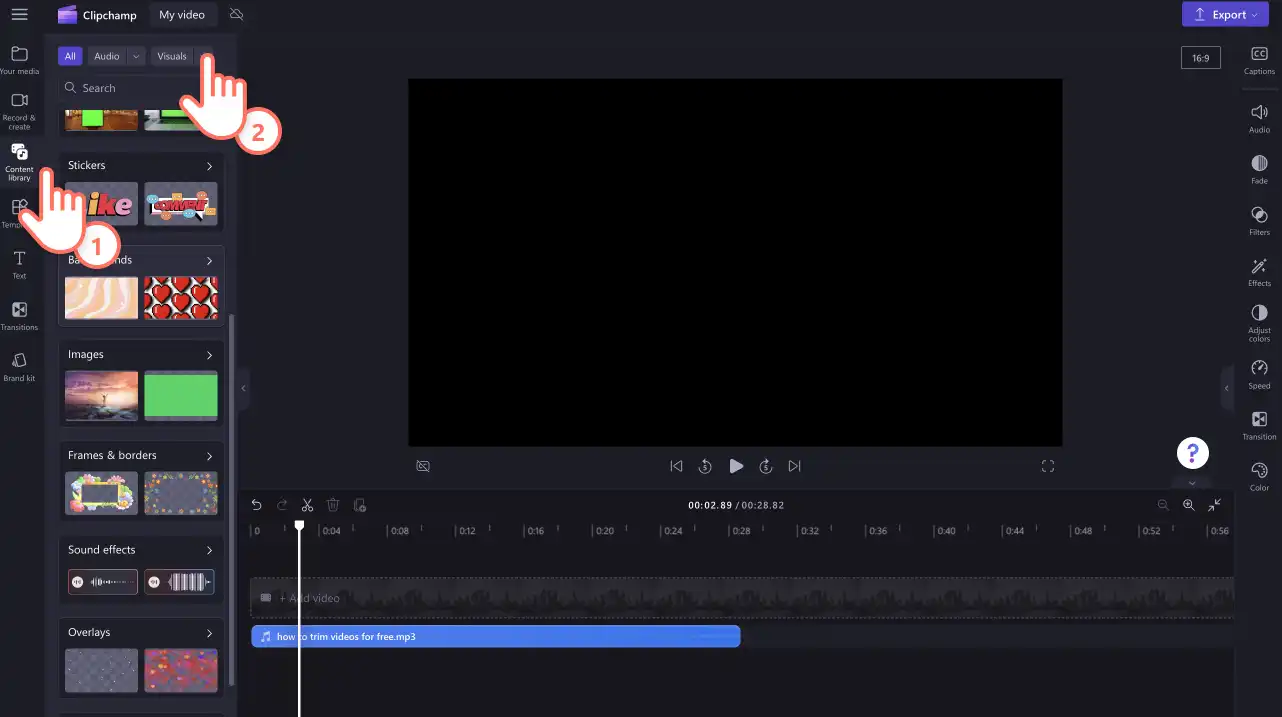Click the timeline zoom in icon

coord(1188,505)
